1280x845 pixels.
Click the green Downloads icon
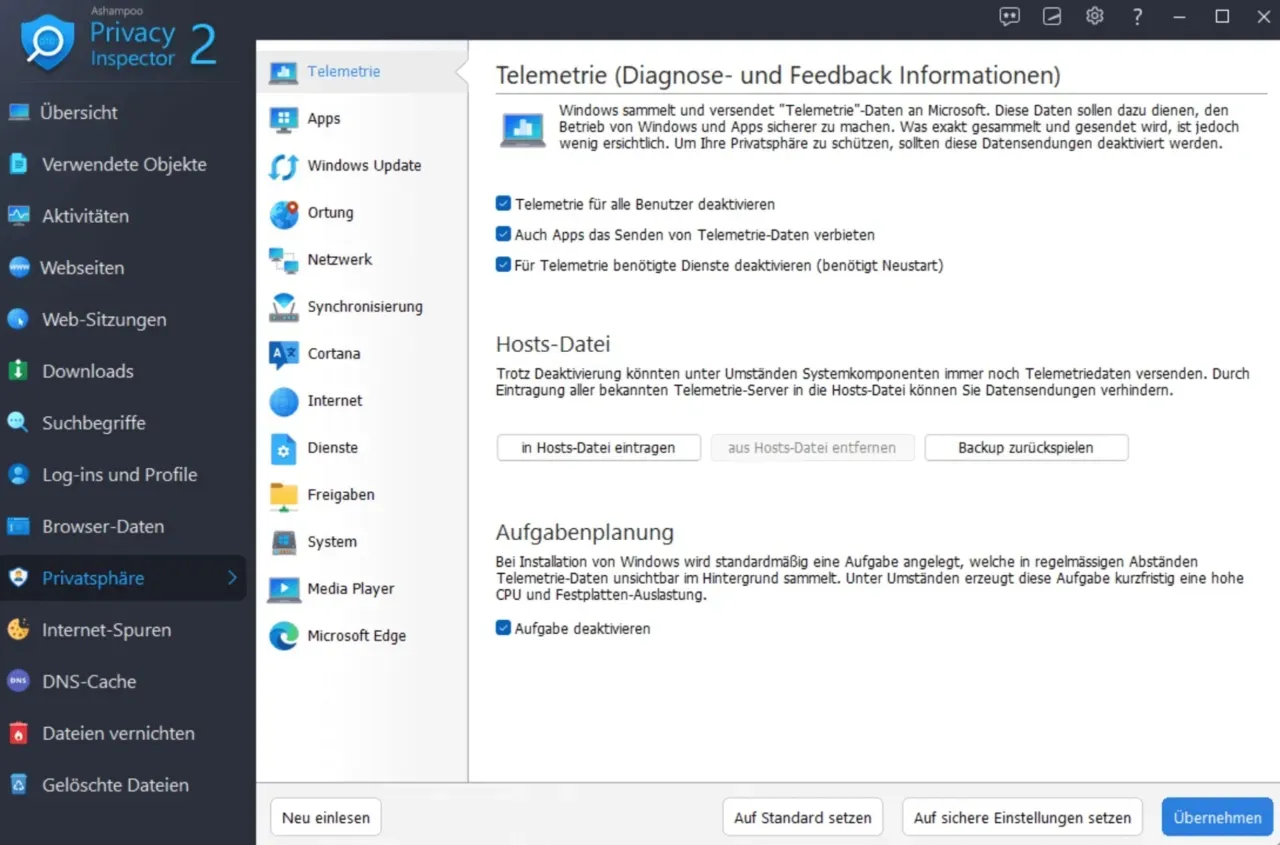(x=18, y=371)
